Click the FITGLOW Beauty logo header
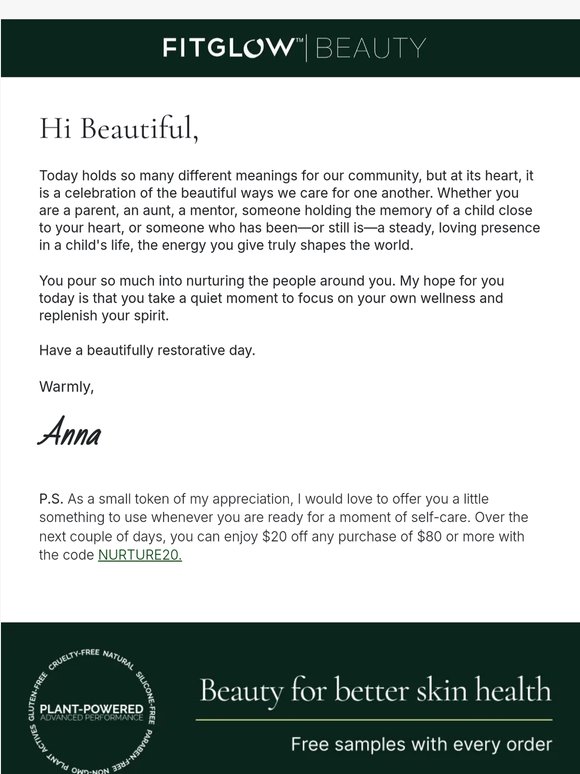Viewport: 580px width, 774px height. [294, 48]
